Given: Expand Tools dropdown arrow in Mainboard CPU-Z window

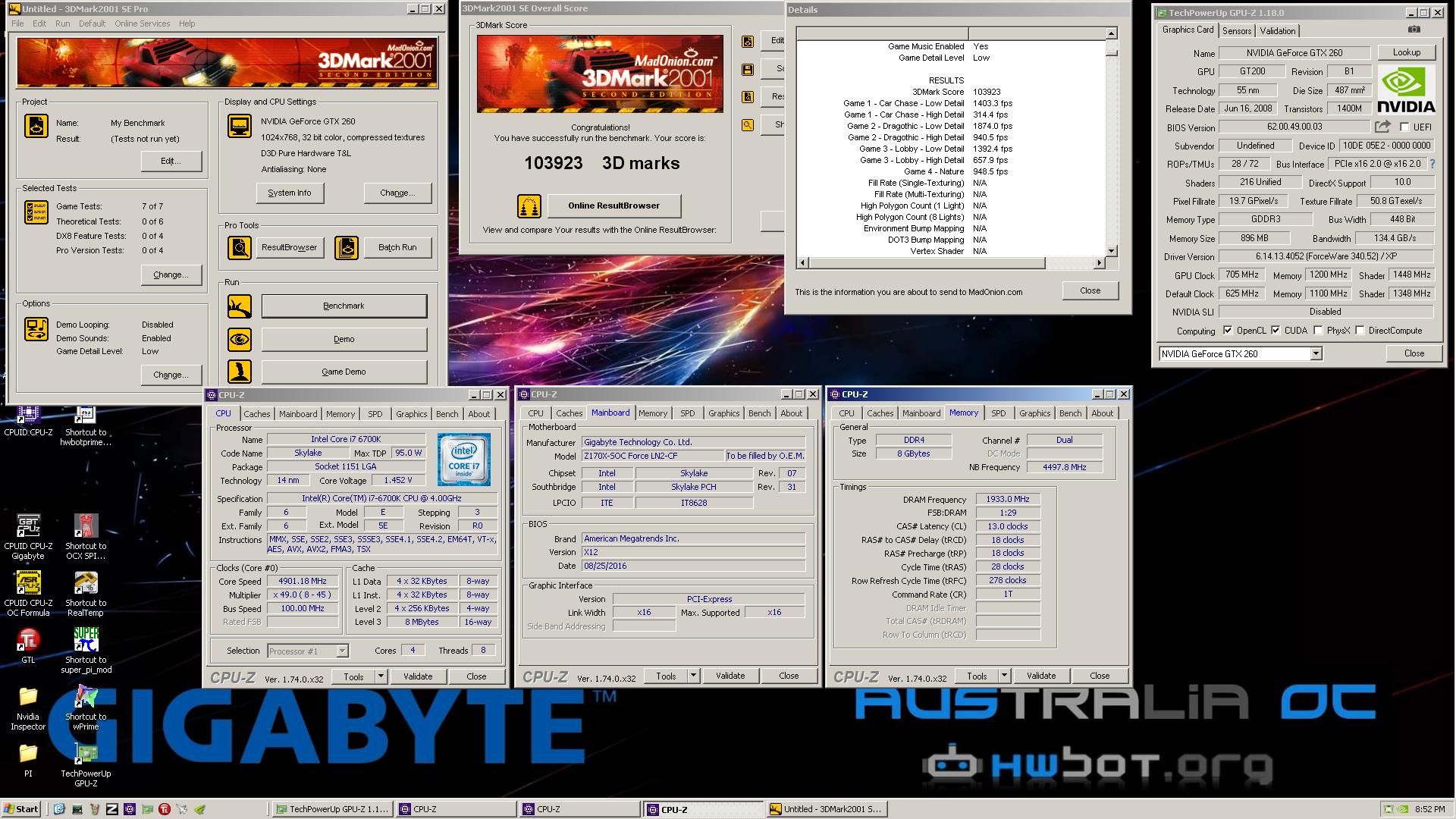Looking at the screenshot, I should [x=693, y=676].
